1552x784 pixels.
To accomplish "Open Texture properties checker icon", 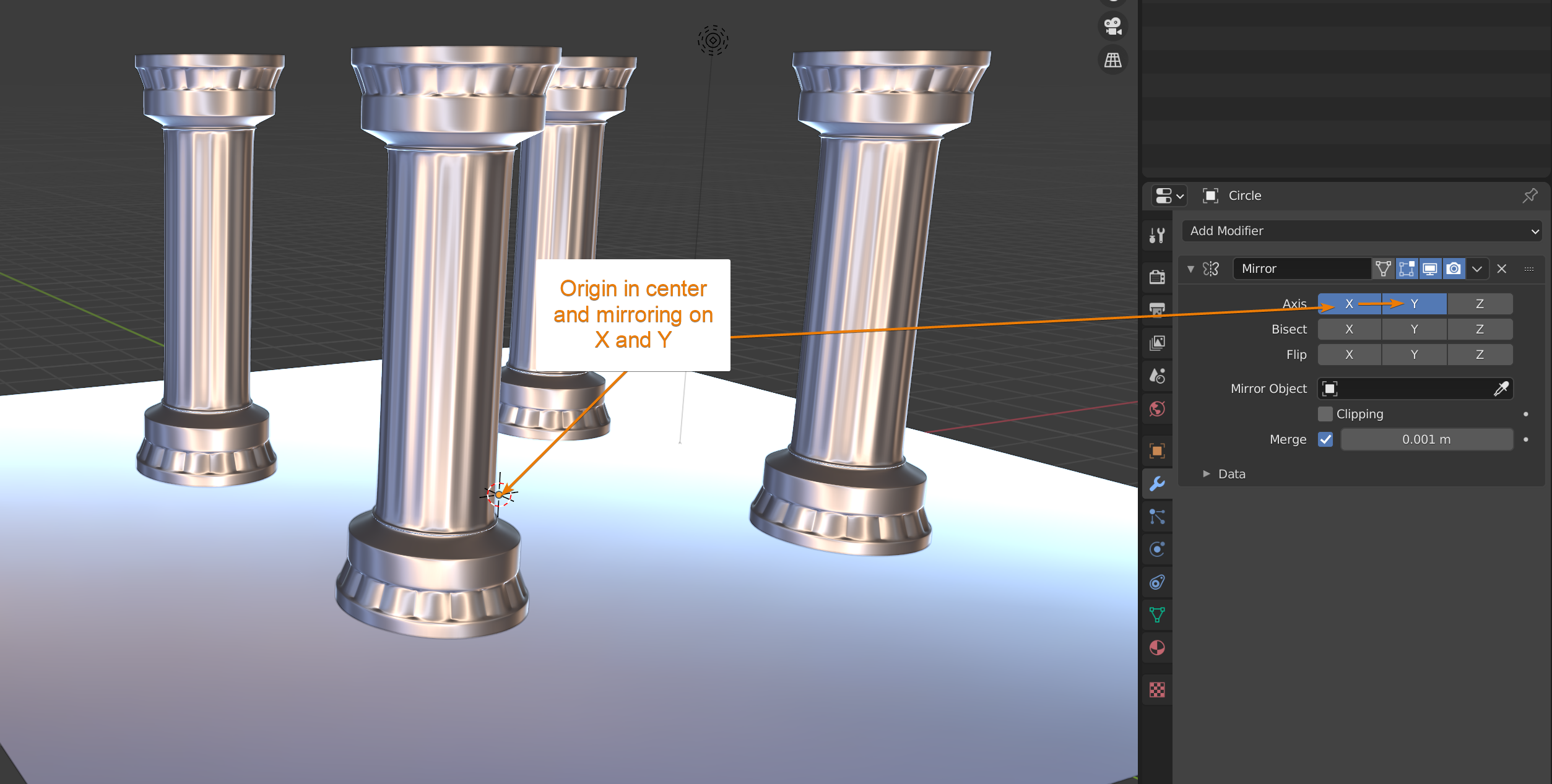I will click(1156, 689).
